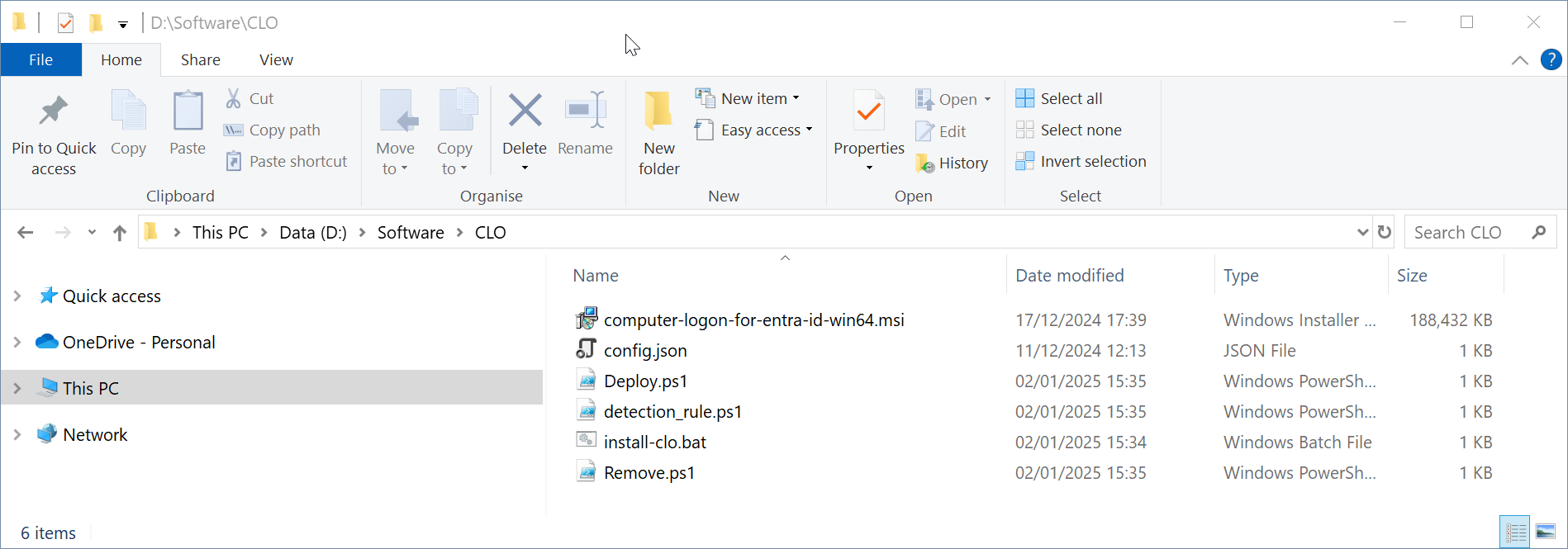The width and height of the screenshot is (1568, 549).
Task: Refresh the CLO folder view
Action: tap(1385, 233)
